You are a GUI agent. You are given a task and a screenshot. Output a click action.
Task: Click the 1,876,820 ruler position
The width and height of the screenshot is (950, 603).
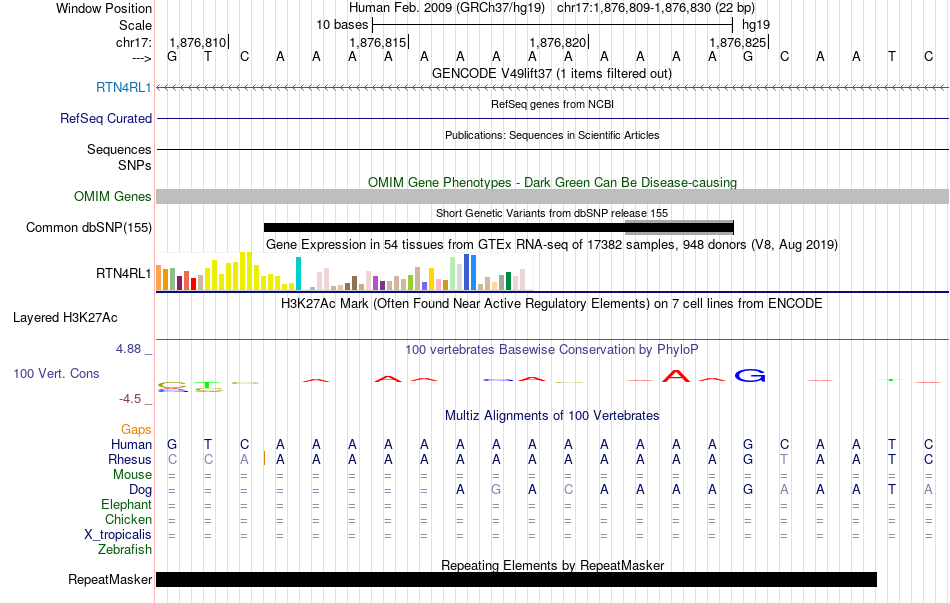click(x=557, y=42)
